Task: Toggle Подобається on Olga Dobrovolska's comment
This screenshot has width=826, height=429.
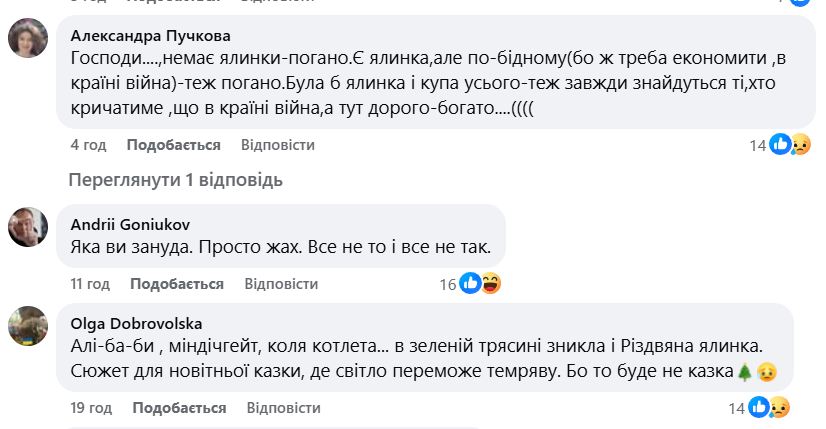Action: click(178, 408)
